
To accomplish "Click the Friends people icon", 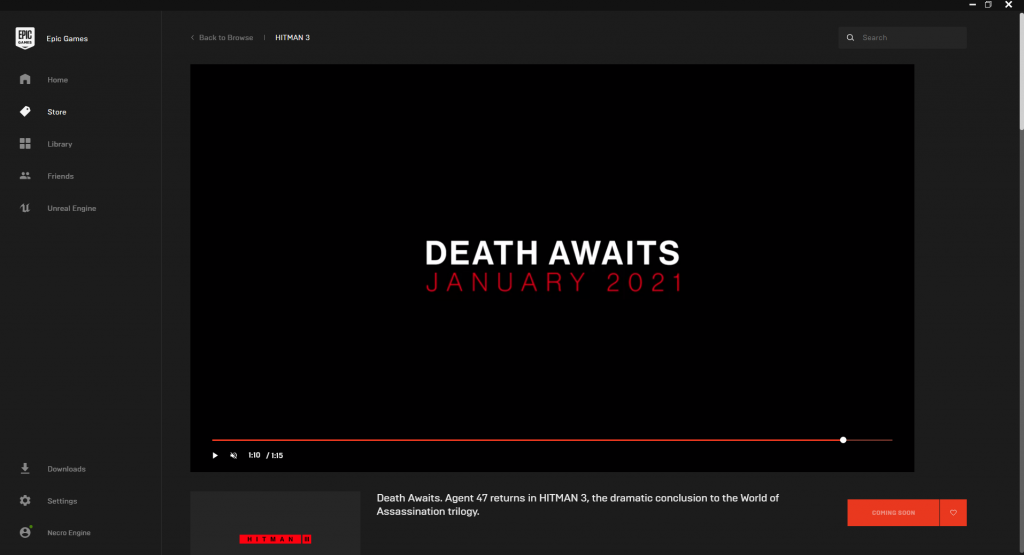I will [25, 176].
